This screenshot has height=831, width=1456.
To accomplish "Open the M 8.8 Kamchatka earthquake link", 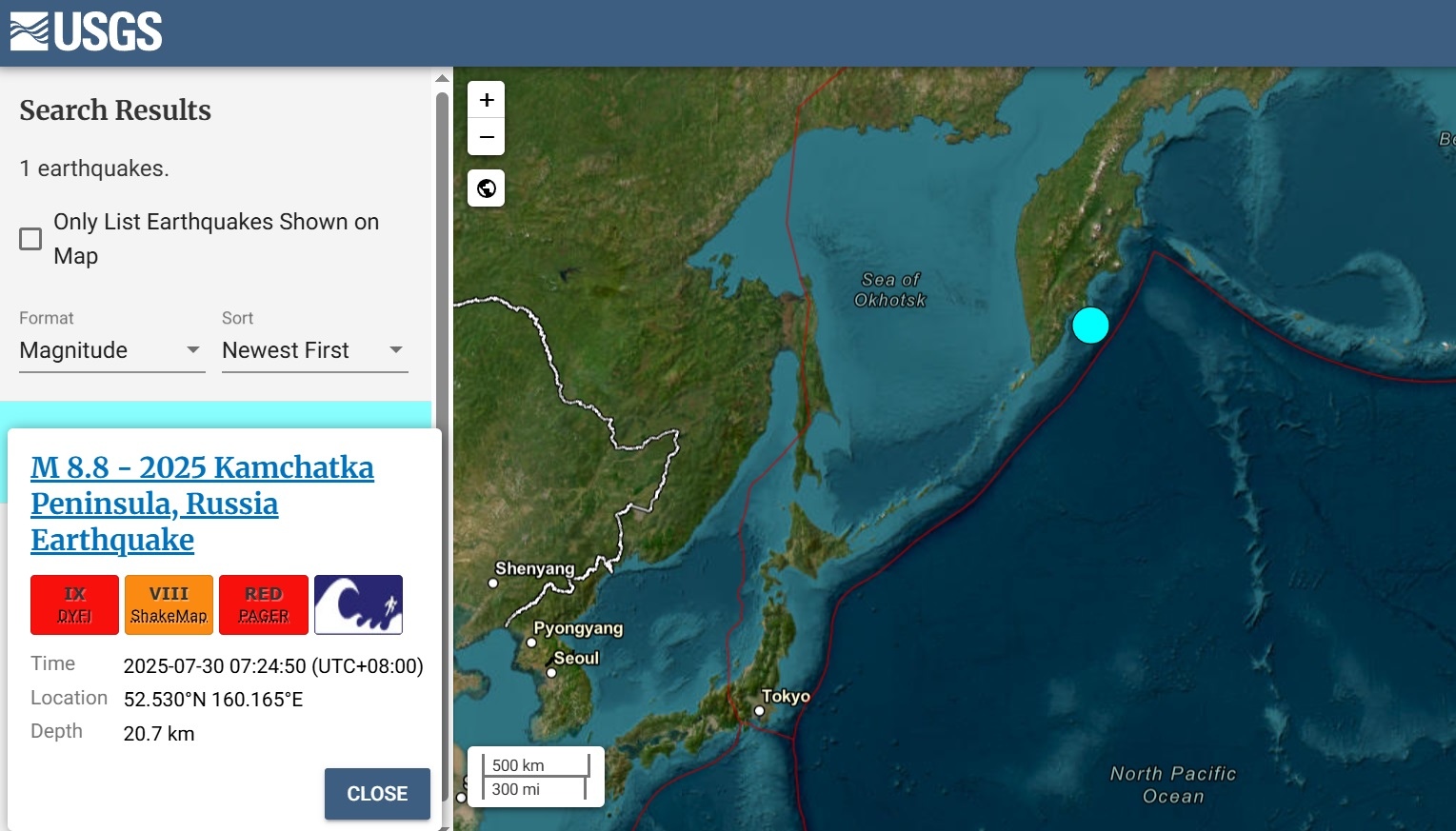I will 202,504.
